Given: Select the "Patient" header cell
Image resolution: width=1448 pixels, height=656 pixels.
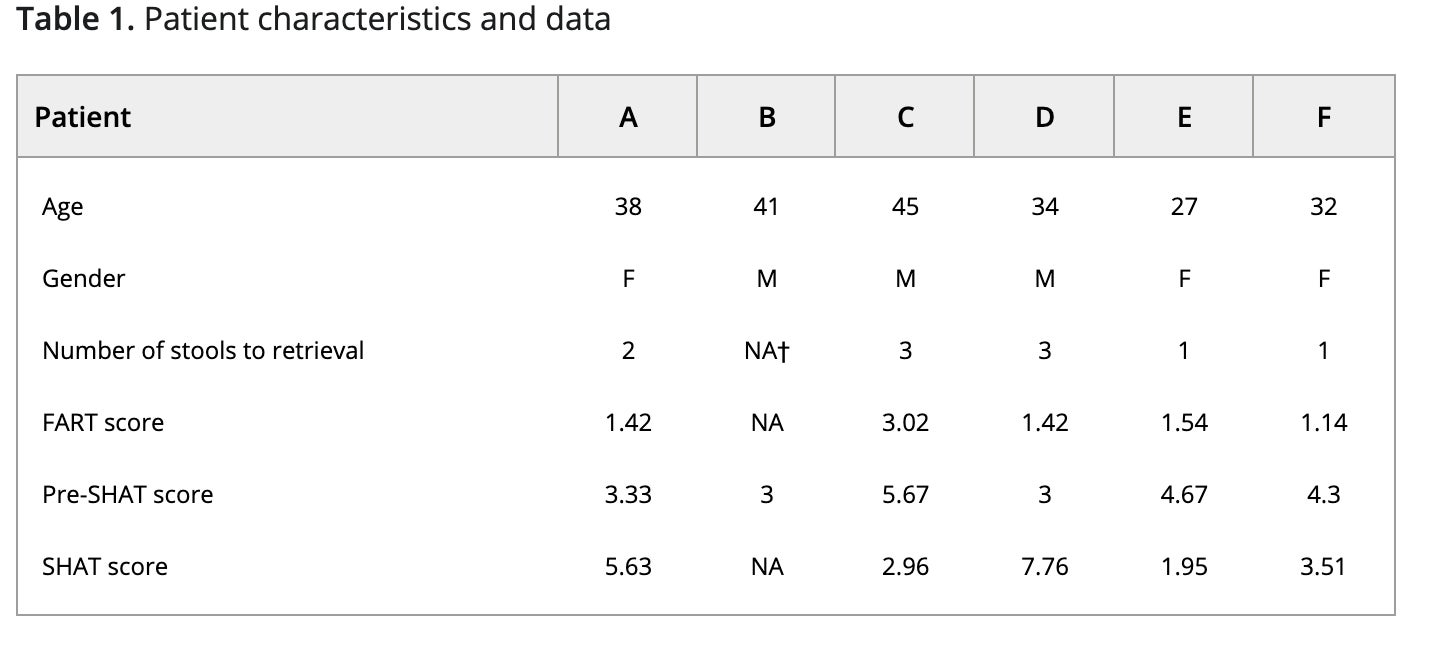Looking at the screenshot, I should click(83, 117).
